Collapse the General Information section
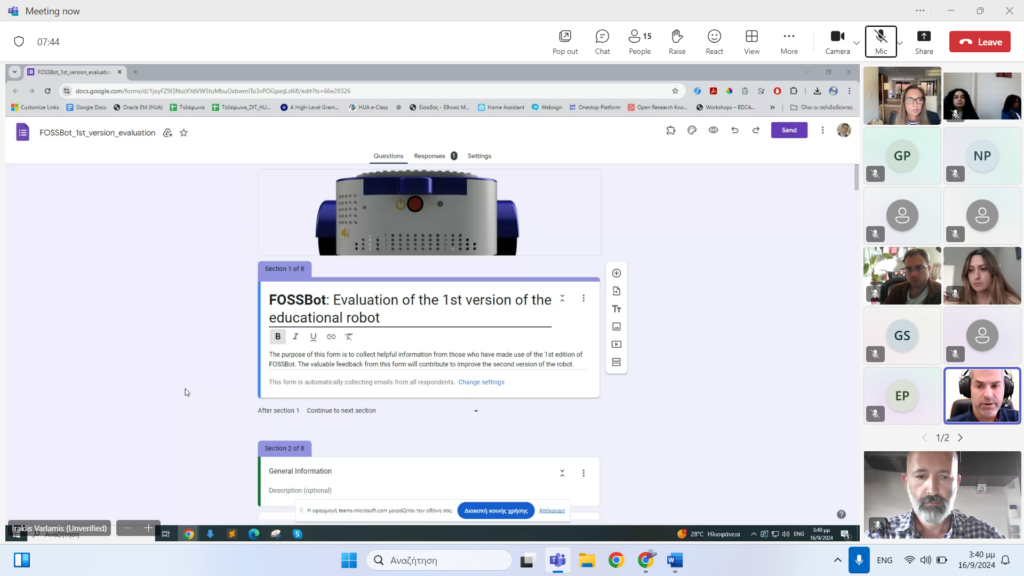This screenshot has width=1024, height=576. tap(562, 473)
